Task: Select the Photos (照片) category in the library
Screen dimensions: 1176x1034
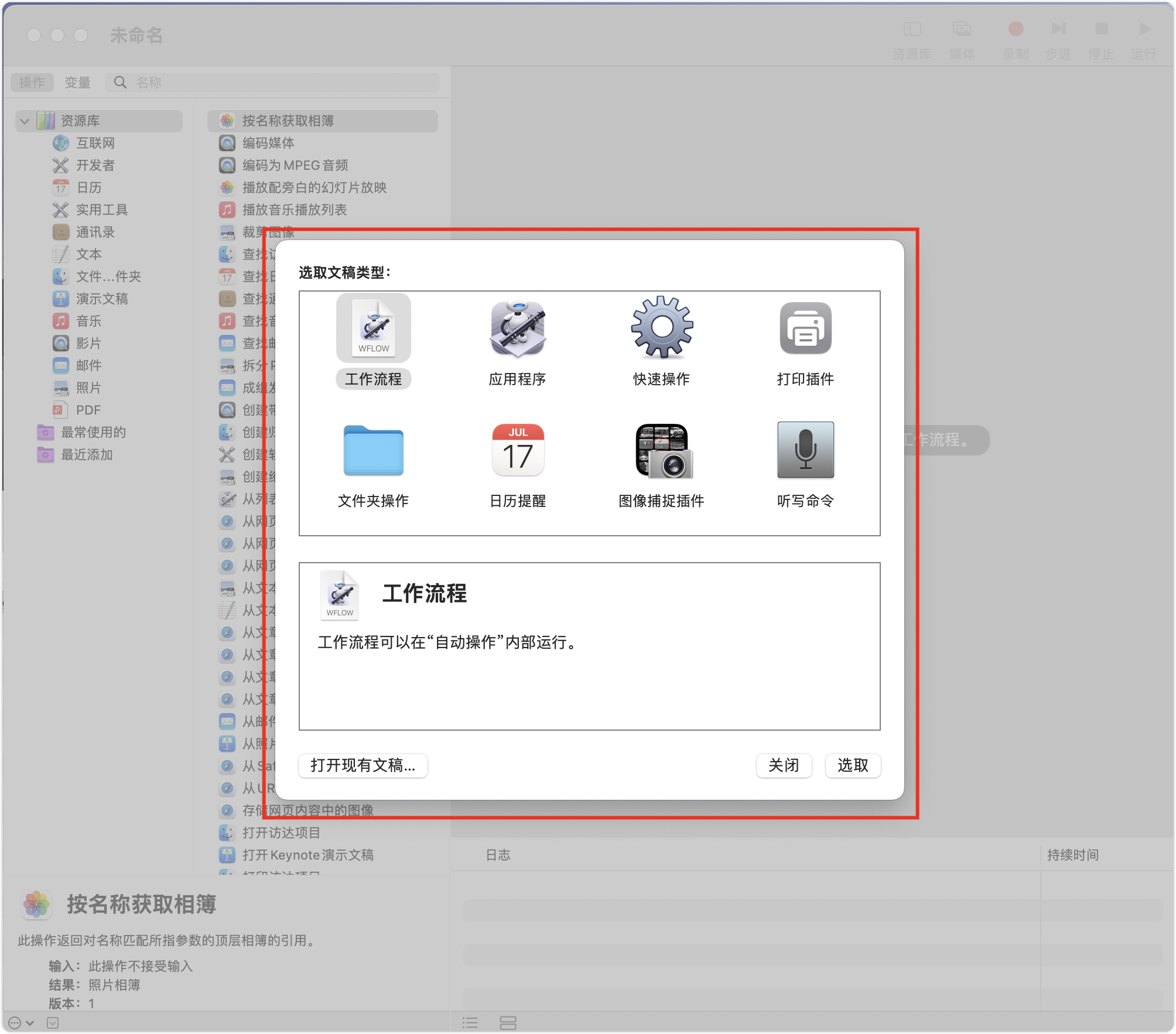Action: [x=88, y=388]
